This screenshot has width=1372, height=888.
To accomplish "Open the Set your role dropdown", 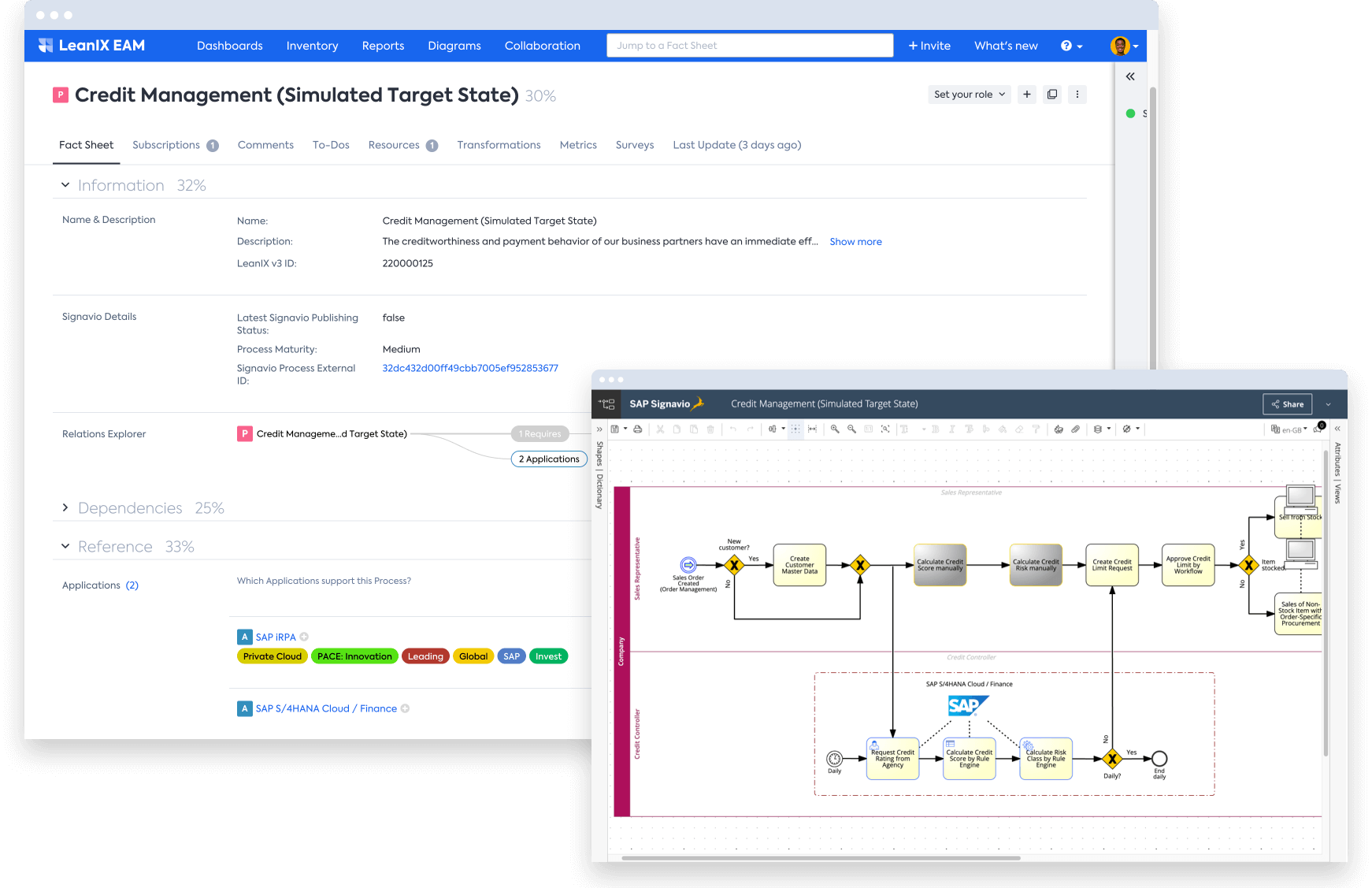I will (x=970, y=95).
